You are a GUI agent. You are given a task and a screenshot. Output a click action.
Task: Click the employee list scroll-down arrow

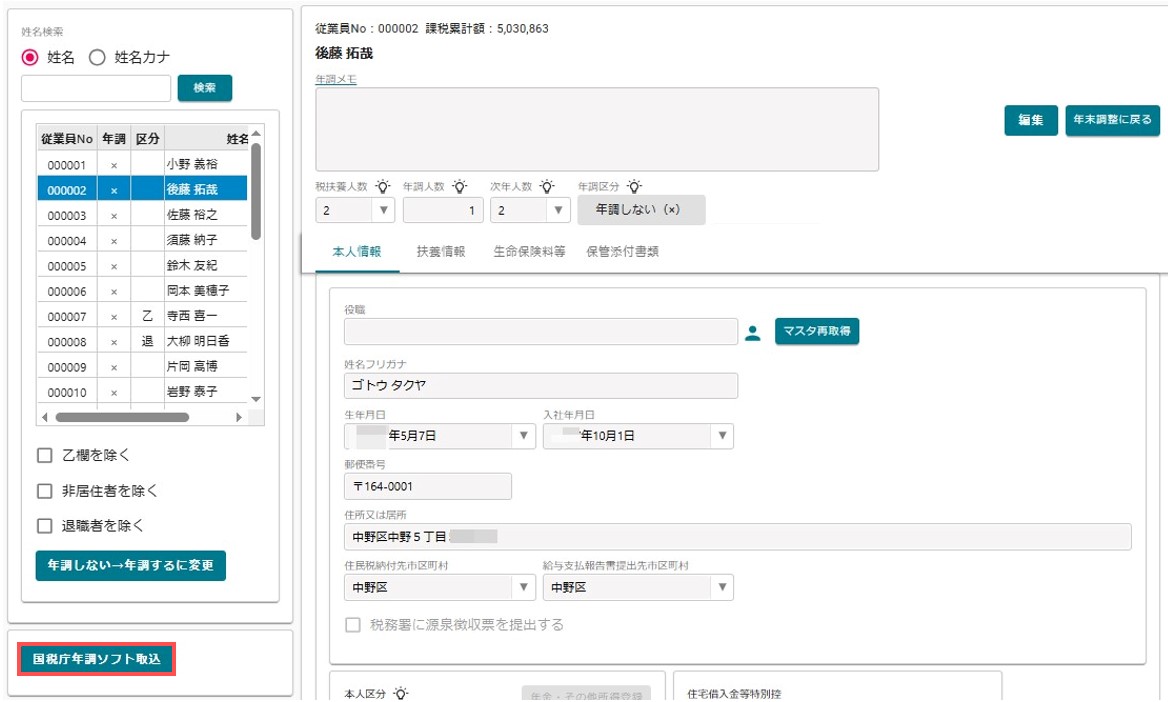coord(256,399)
